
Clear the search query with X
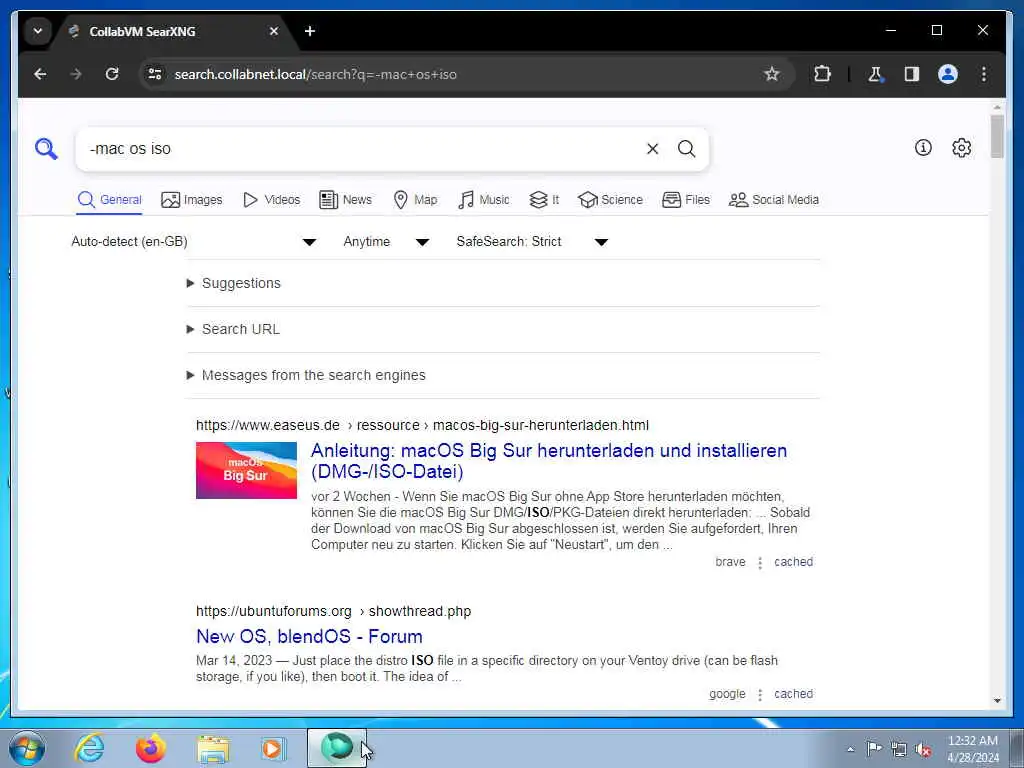coord(652,149)
